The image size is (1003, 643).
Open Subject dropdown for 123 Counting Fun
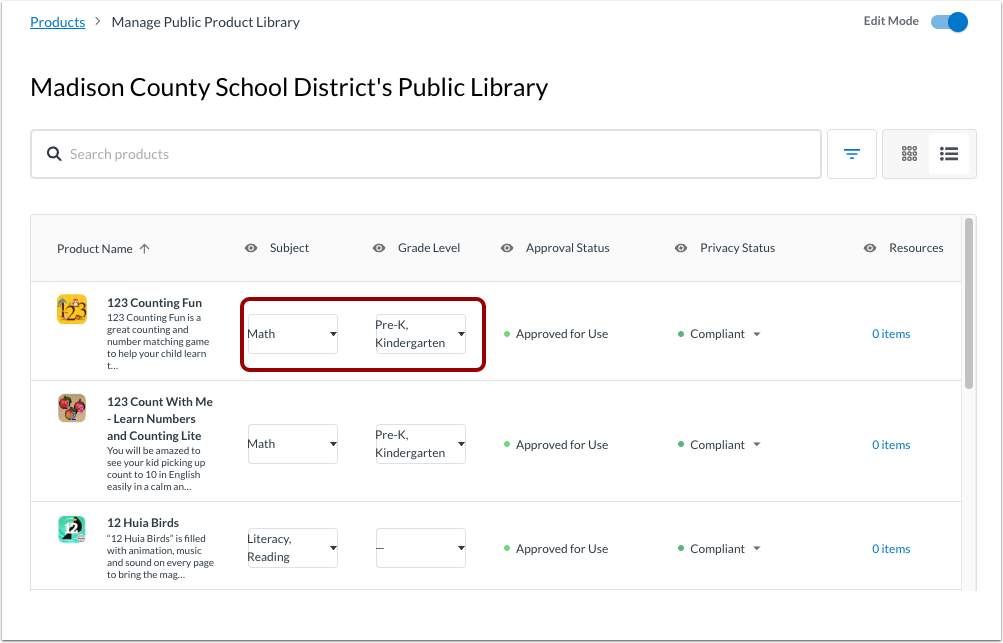[292, 334]
